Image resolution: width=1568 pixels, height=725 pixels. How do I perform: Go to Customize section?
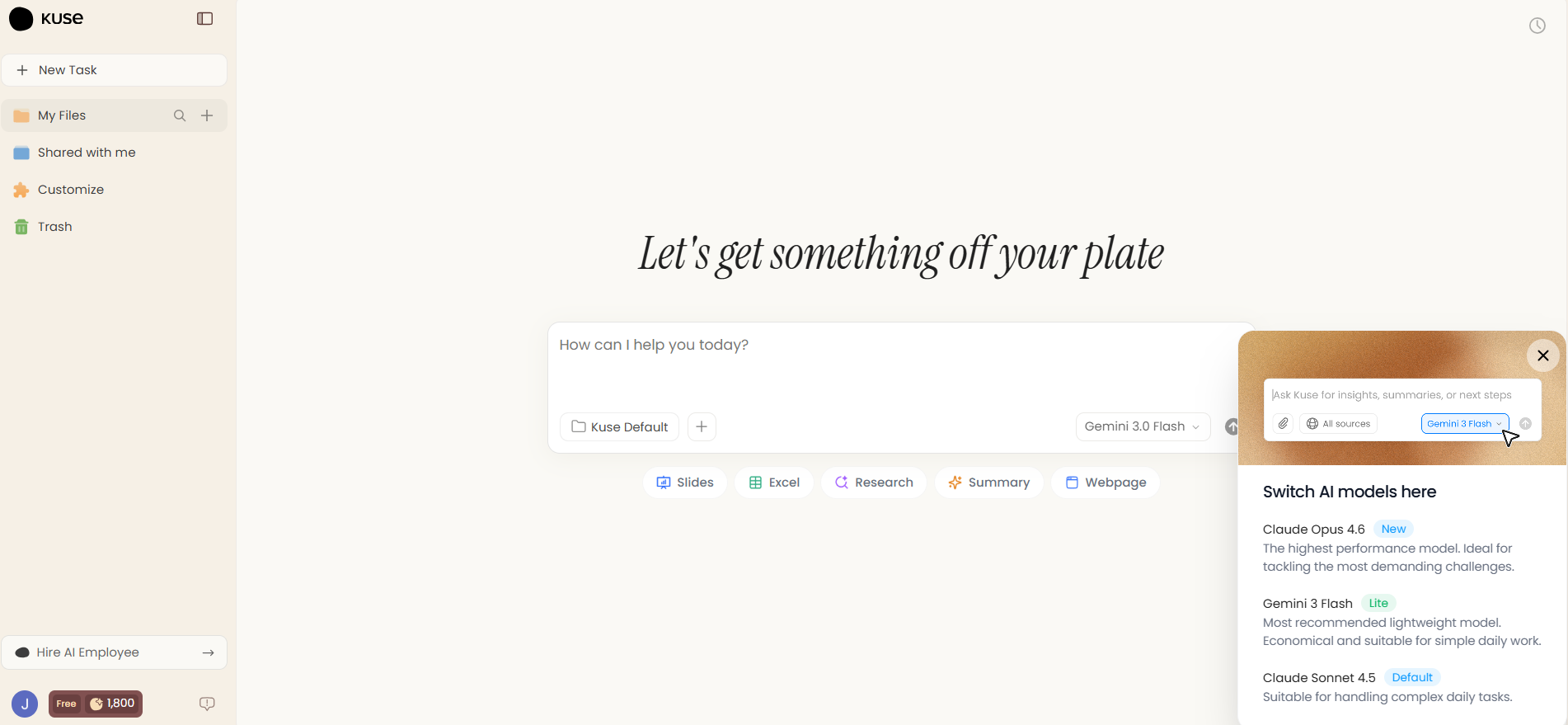(70, 190)
